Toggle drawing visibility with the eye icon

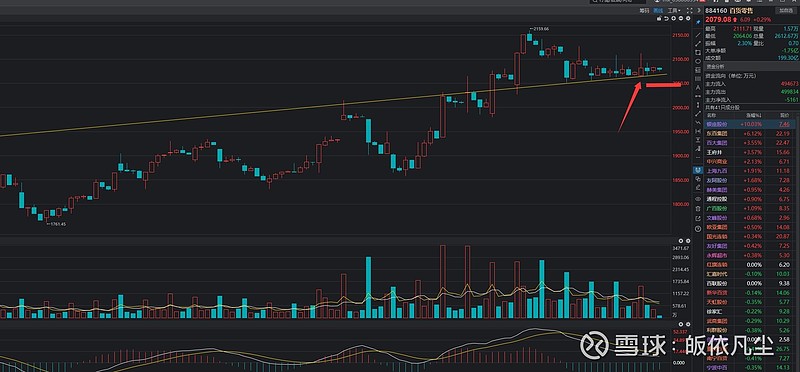(698, 199)
